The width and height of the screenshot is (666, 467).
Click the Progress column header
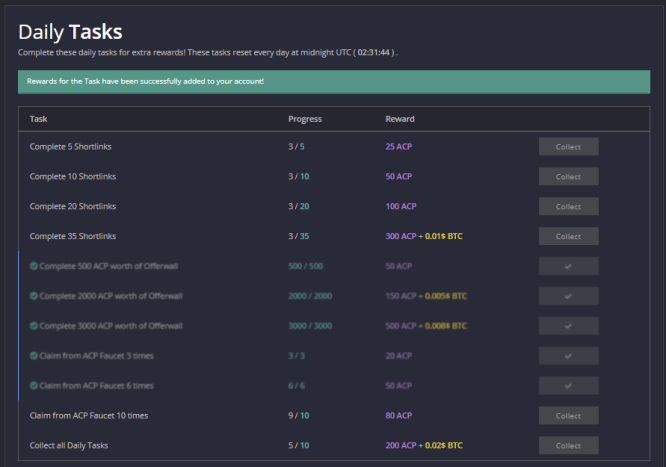[x=305, y=119]
